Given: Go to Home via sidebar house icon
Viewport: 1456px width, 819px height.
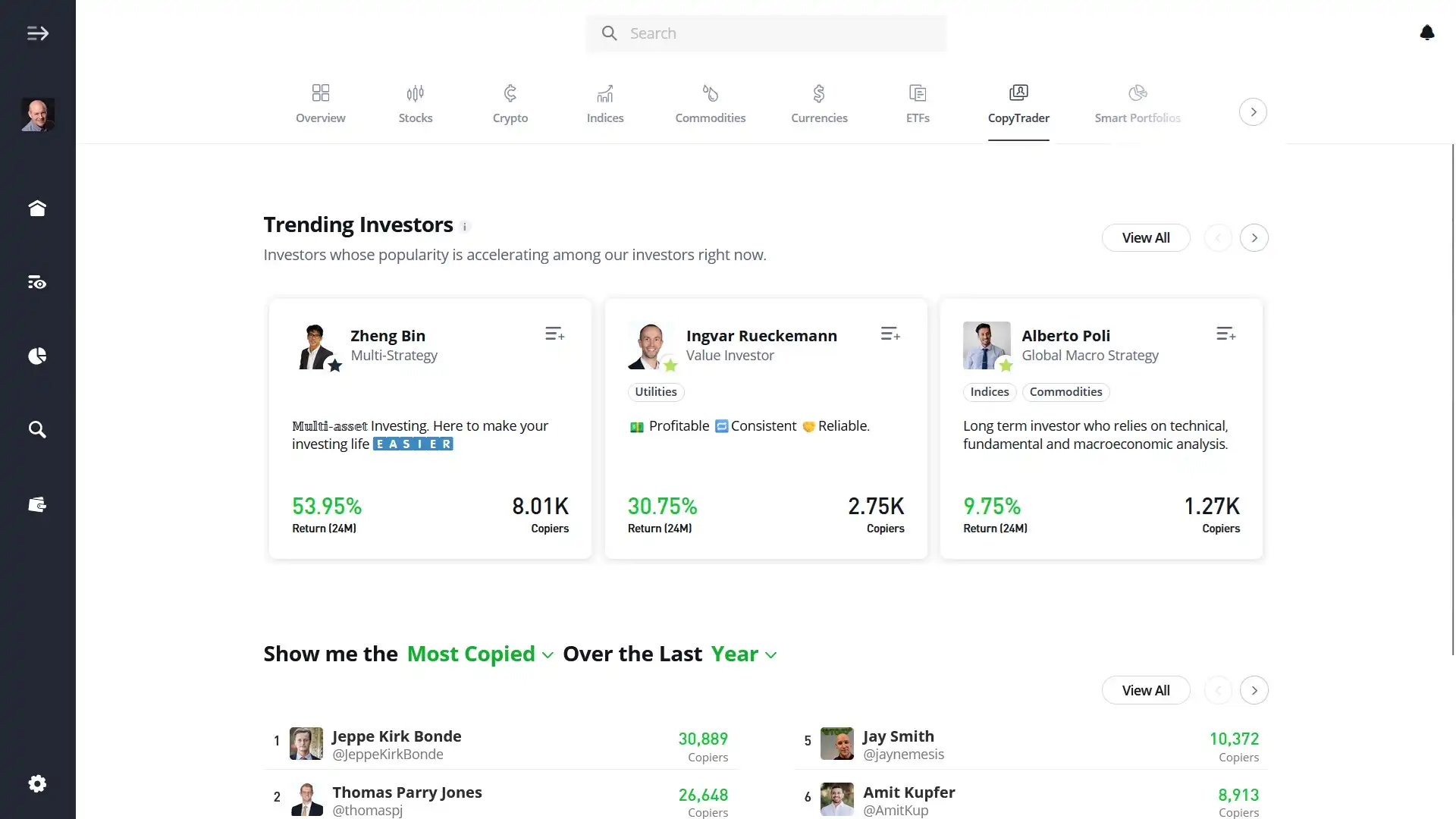Looking at the screenshot, I should (x=37, y=208).
